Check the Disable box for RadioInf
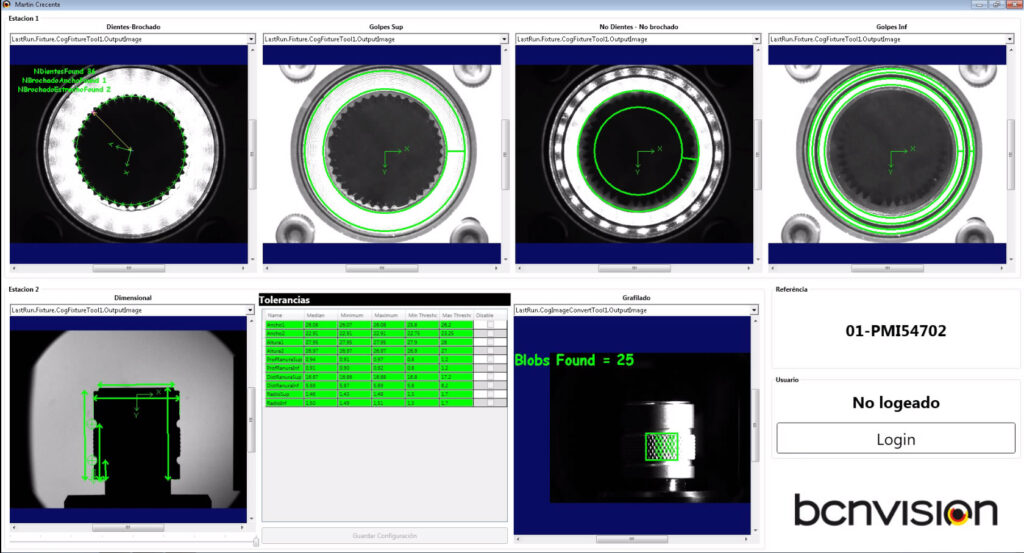Viewport: 1024px width, 553px height. 490,402
